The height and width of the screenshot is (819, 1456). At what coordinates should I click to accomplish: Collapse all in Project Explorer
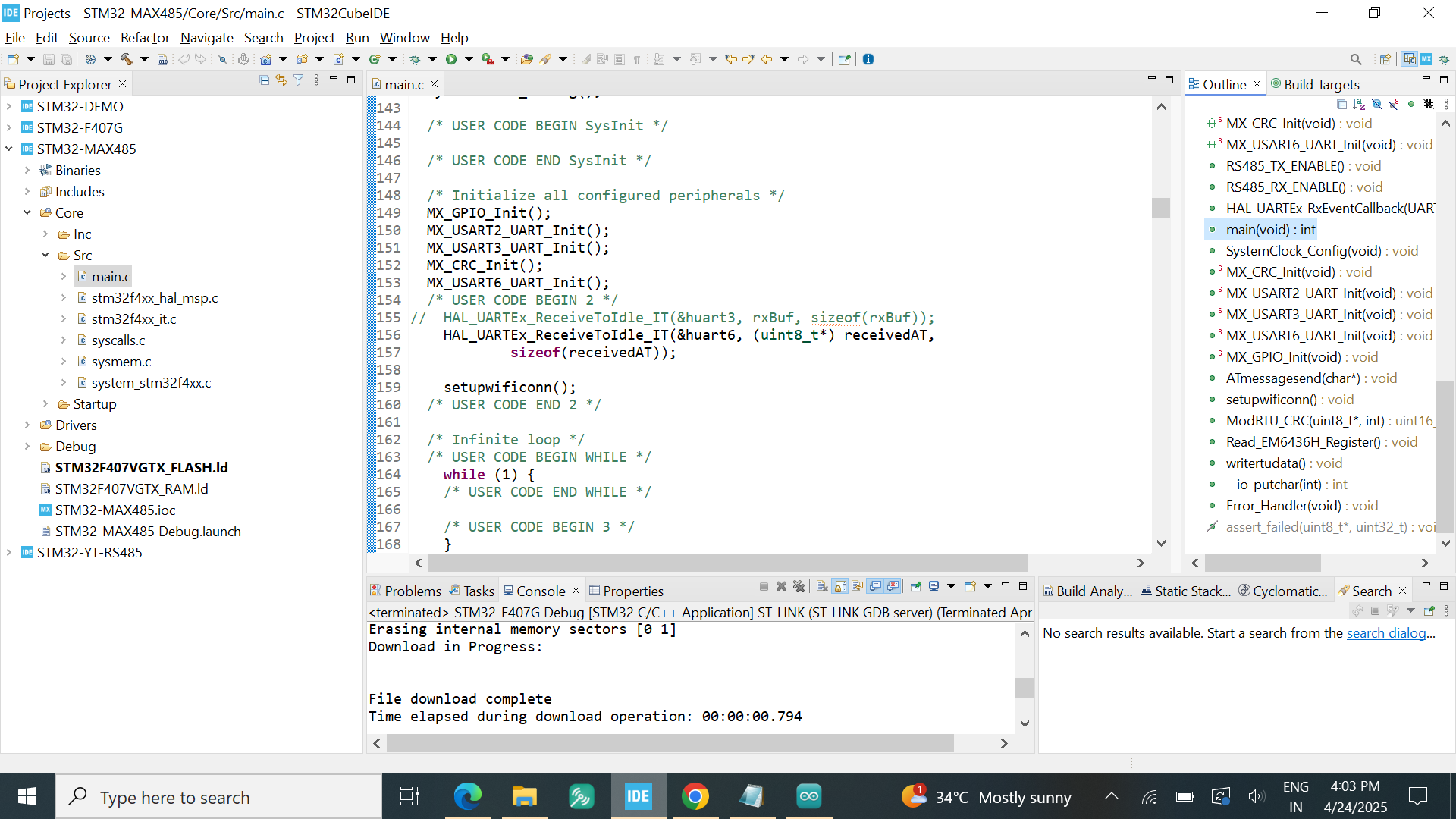tap(264, 80)
